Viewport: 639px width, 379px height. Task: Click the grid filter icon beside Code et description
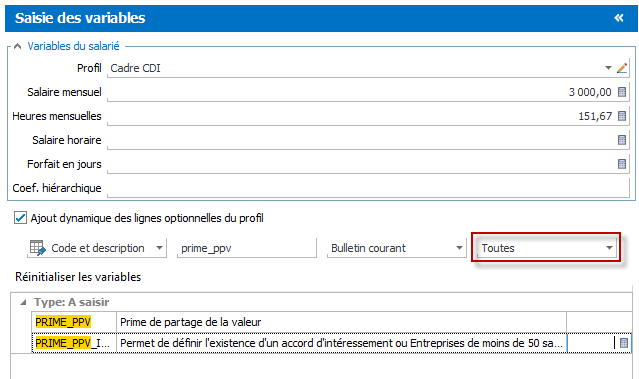click(x=37, y=248)
